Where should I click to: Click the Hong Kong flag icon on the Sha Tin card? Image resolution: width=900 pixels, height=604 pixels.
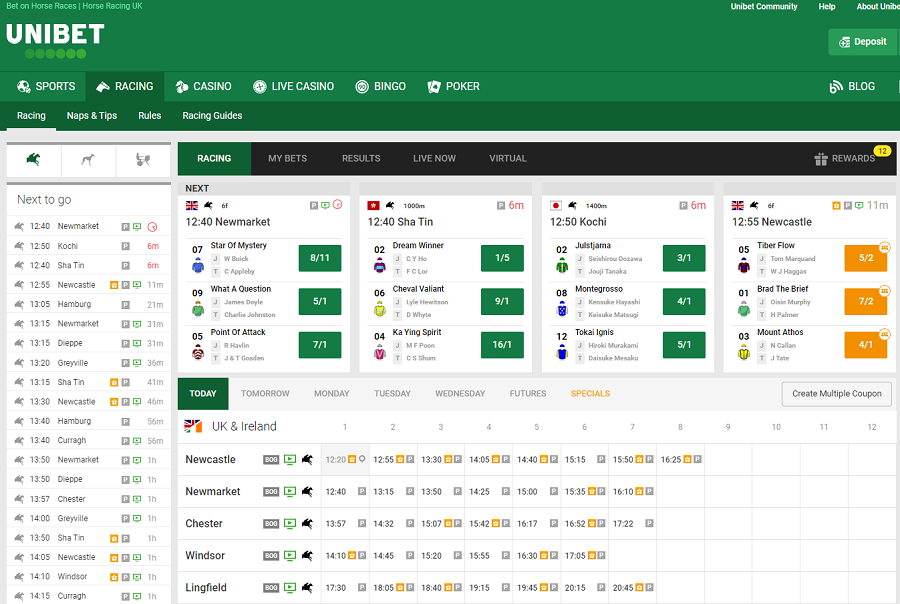coord(372,204)
